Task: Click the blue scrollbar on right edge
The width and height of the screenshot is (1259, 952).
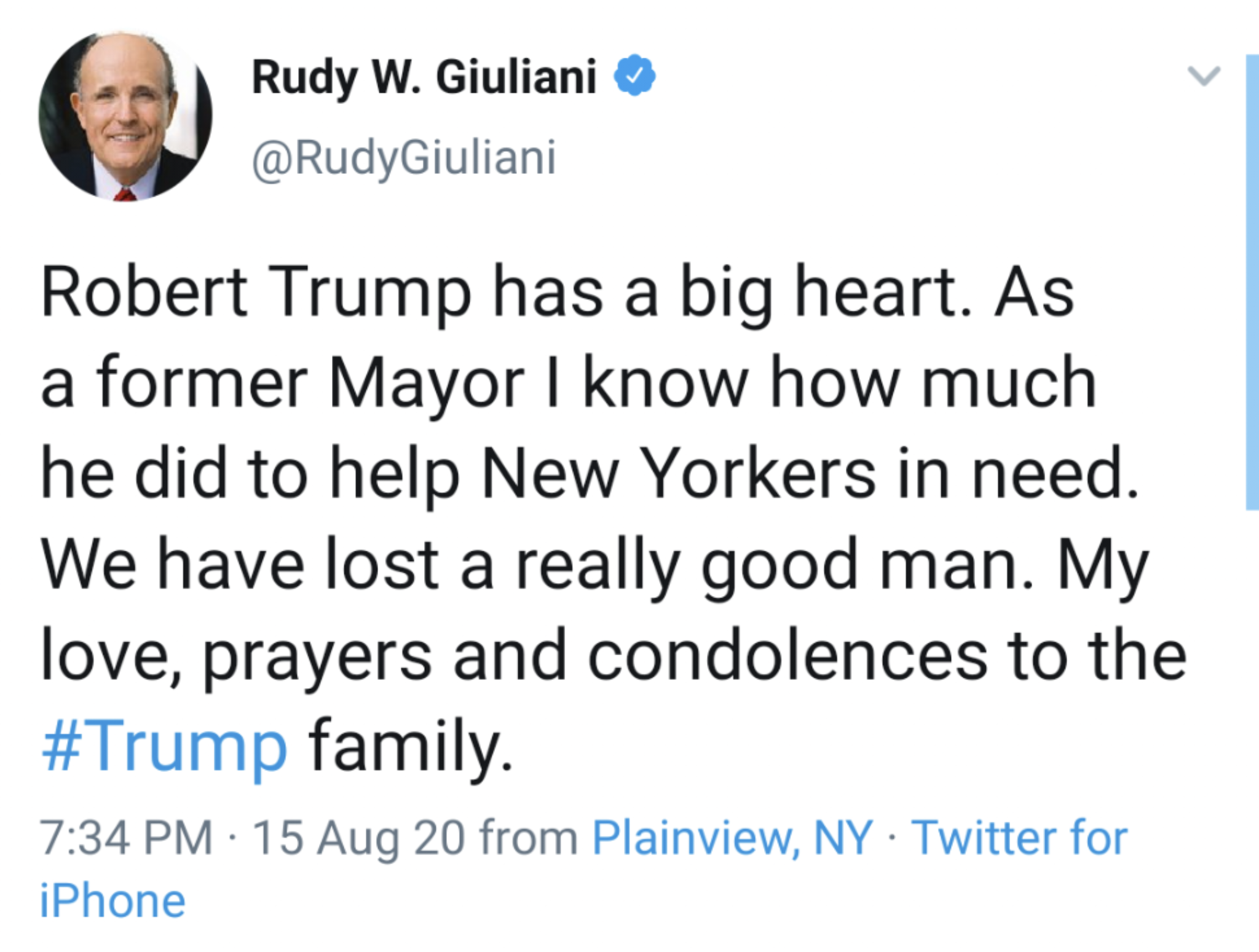Action: pyautogui.click(x=1252, y=283)
